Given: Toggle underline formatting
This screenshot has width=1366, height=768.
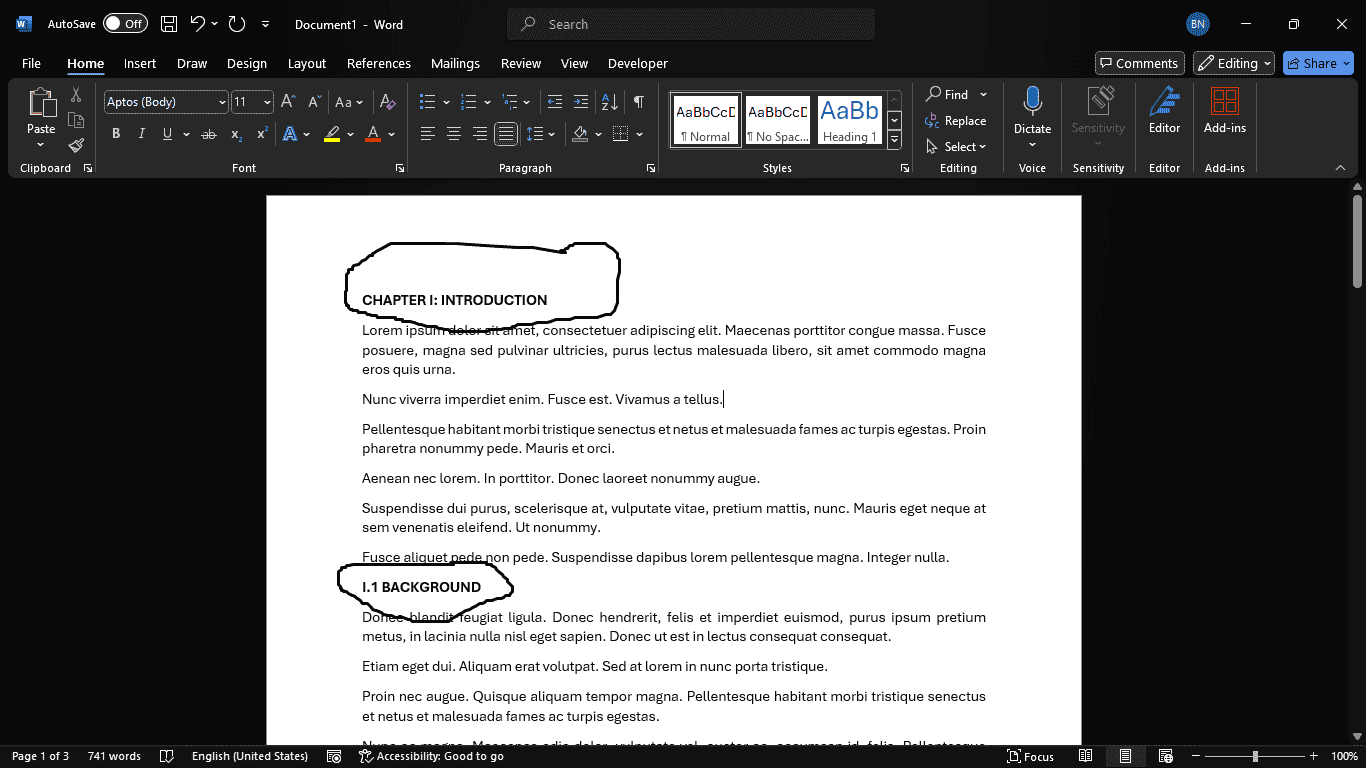Looking at the screenshot, I should click(166, 133).
